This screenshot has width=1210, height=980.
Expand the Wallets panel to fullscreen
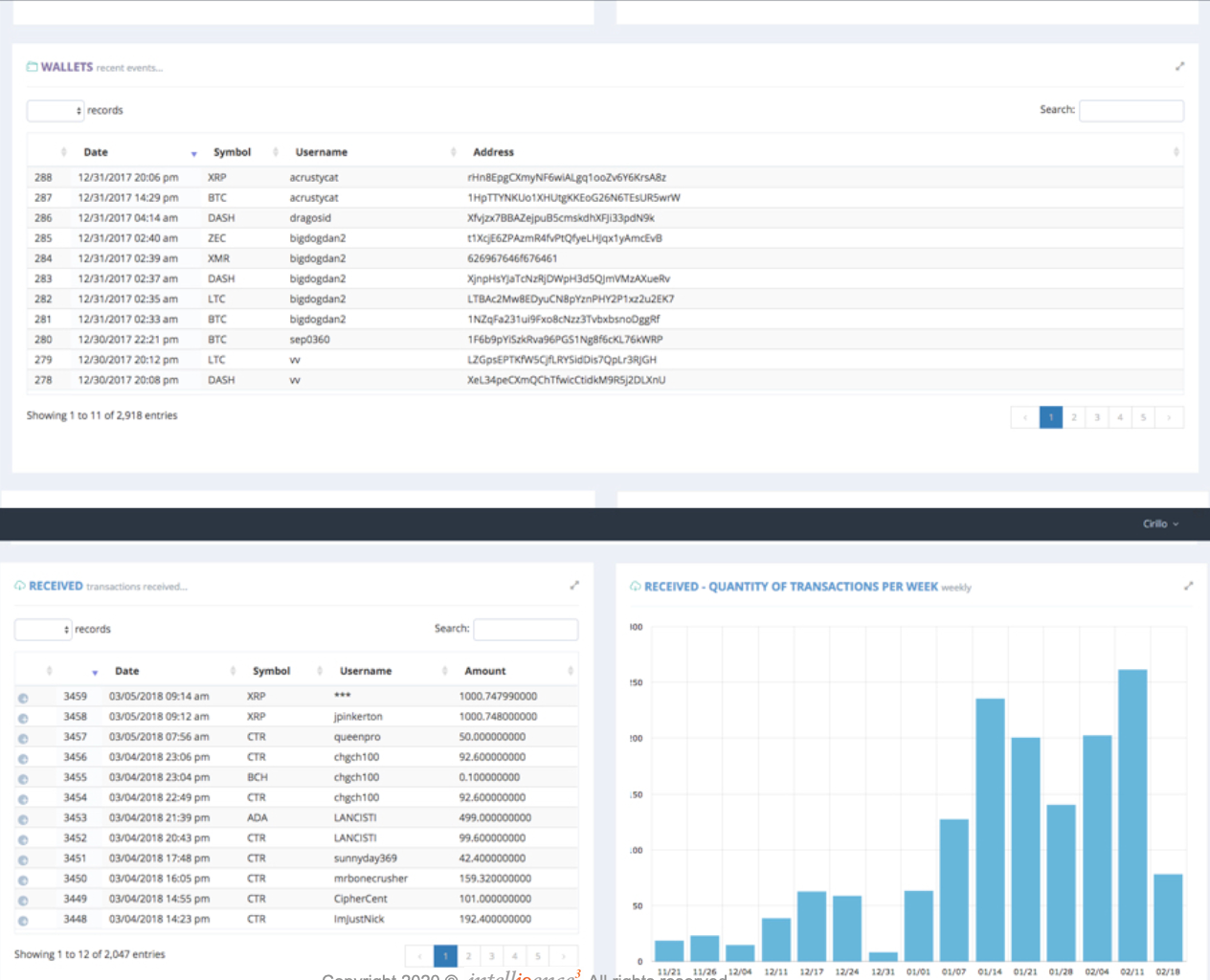[1179, 66]
